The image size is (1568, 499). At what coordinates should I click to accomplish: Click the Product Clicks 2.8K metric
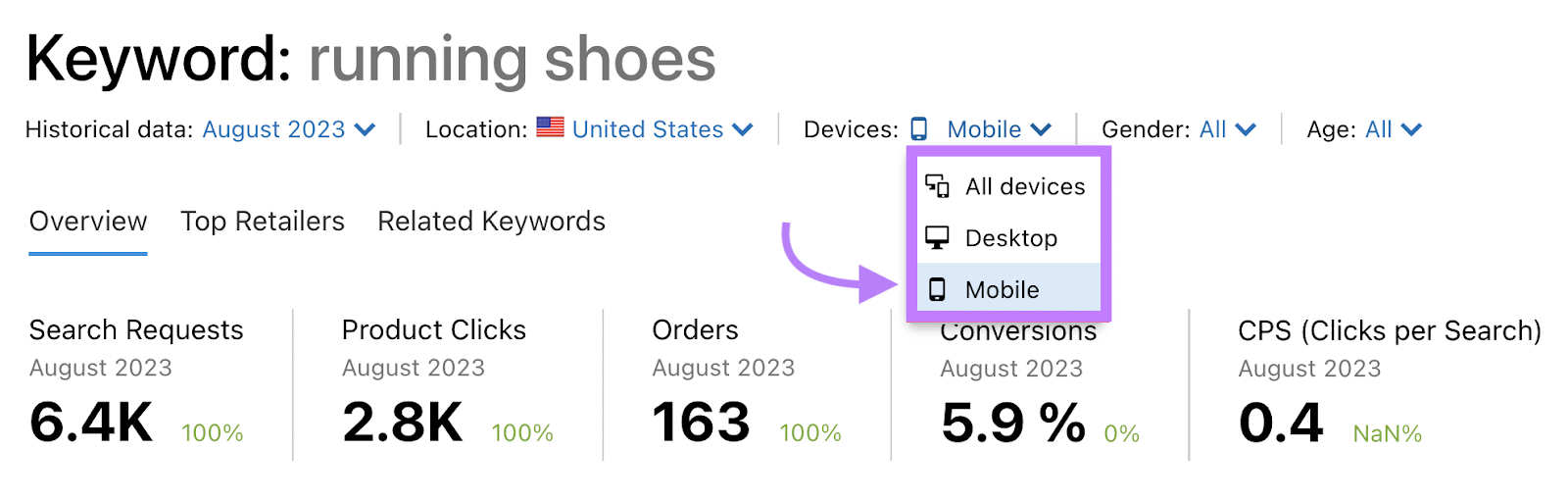coord(402,423)
